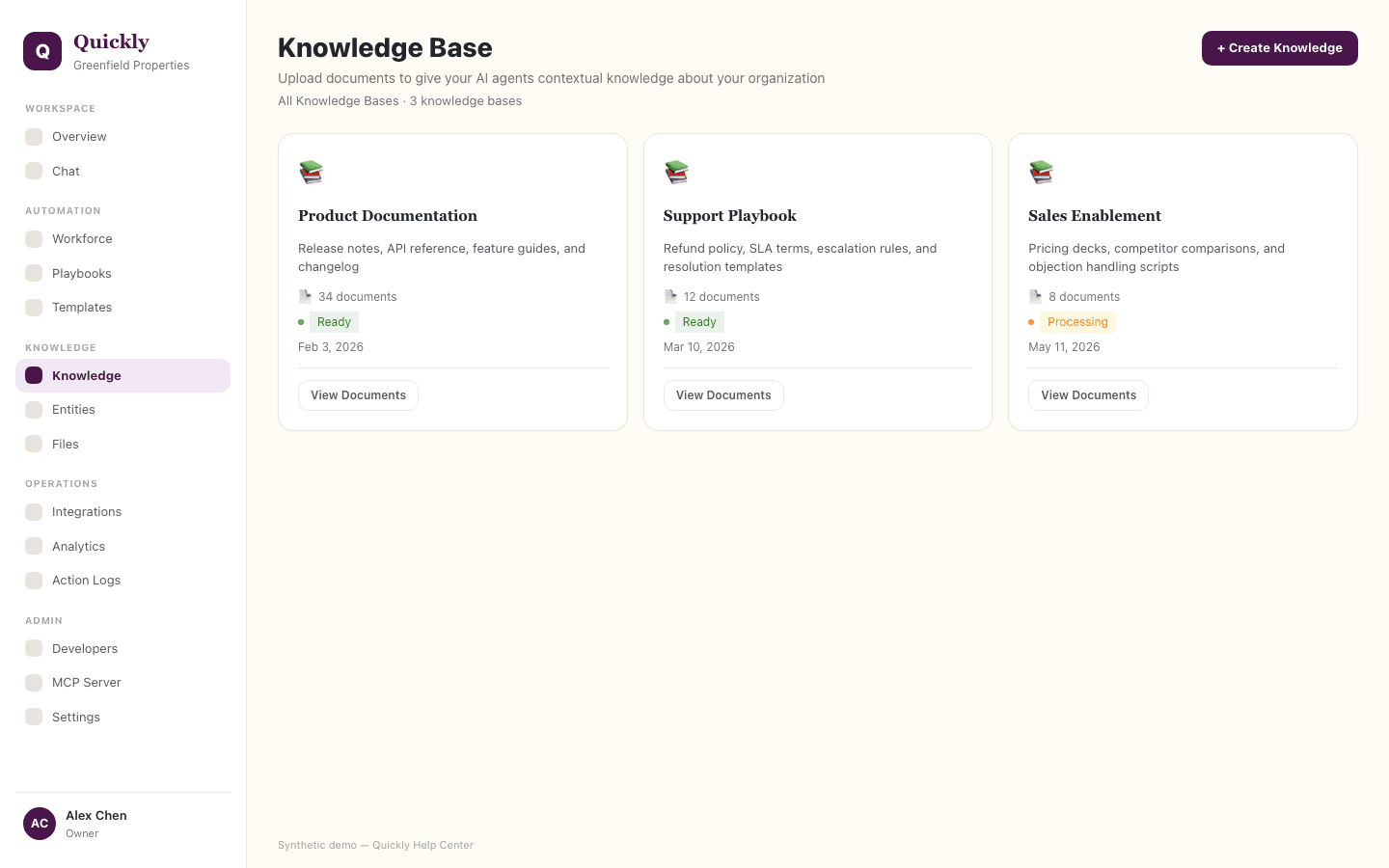Click the Support Playbook books icon
This screenshot has width=1389, height=868.
(x=676, y=172)
